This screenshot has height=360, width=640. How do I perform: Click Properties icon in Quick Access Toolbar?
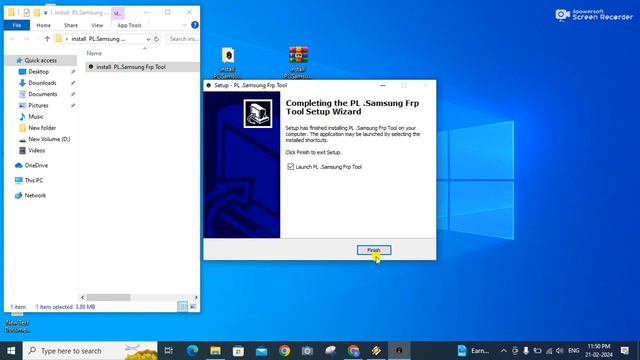tap(27, 13)
